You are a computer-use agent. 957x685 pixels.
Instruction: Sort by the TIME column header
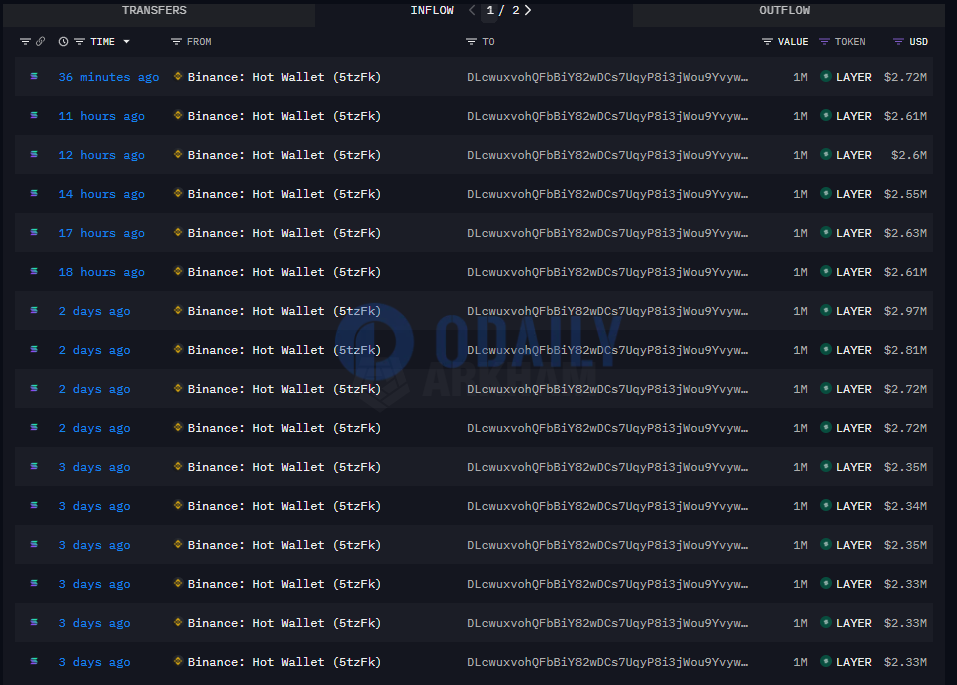coord(103,42)
